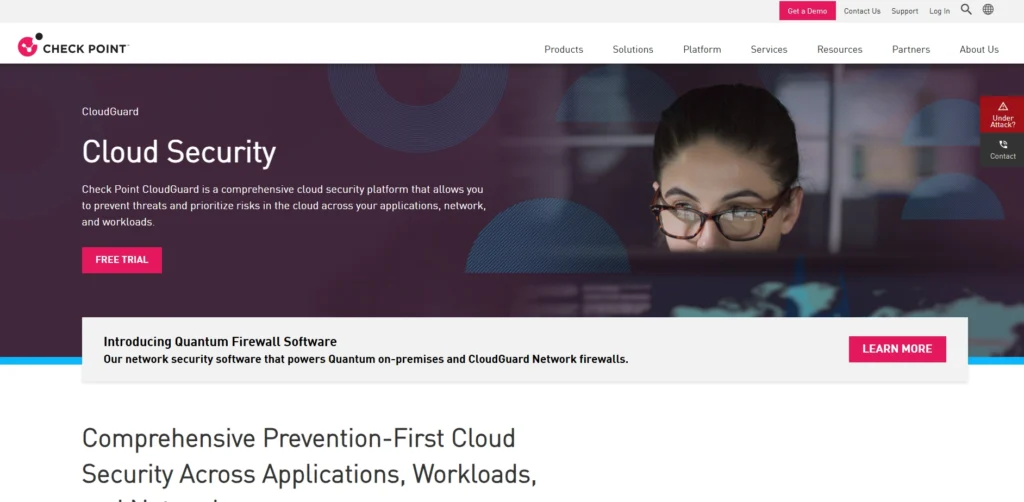Click Introducing Quantum Firewall Software heading
The width and height of the screenshot is (1024, 502).
point(220,341)
